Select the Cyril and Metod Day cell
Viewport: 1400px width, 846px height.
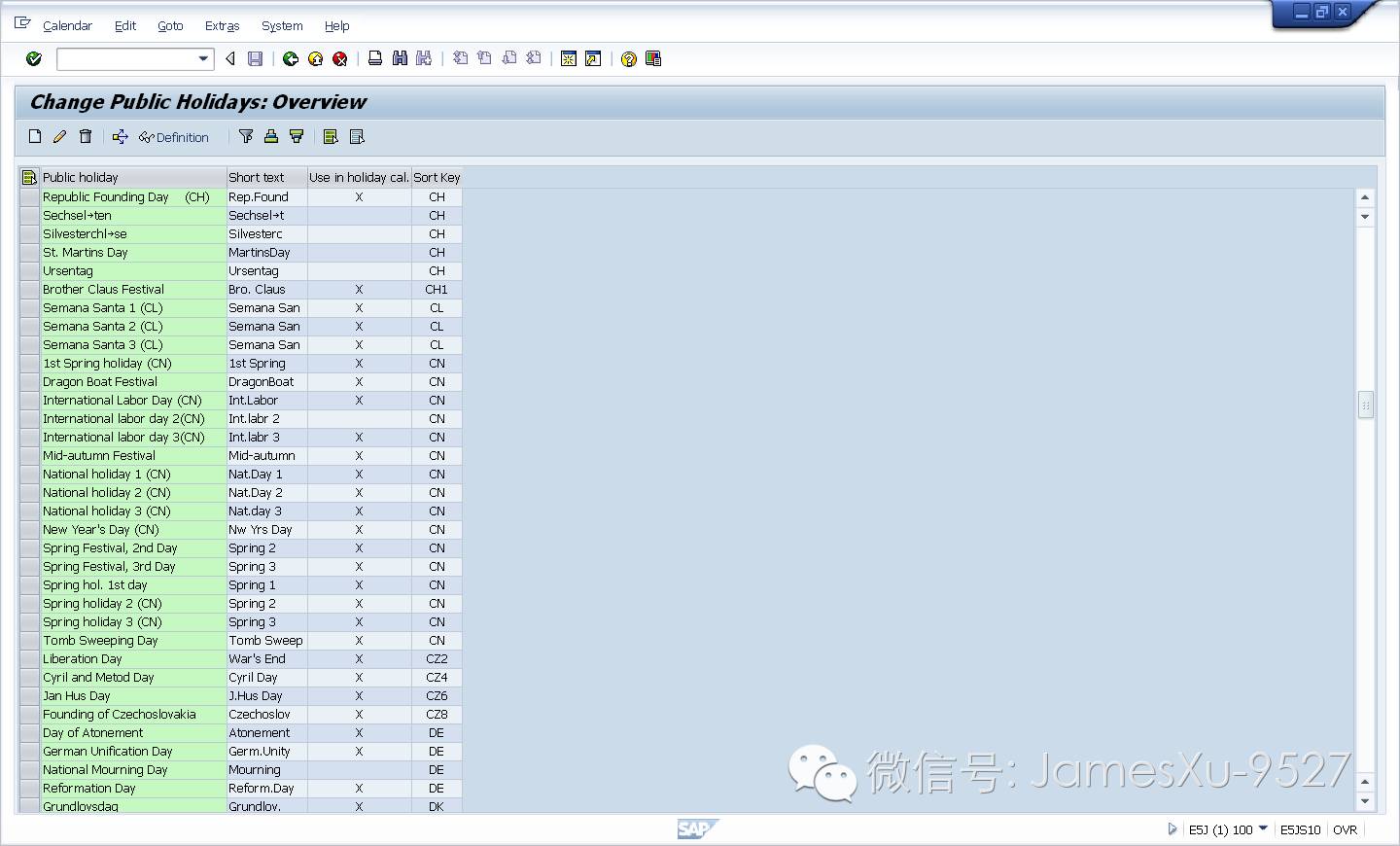tap(133, 678)
